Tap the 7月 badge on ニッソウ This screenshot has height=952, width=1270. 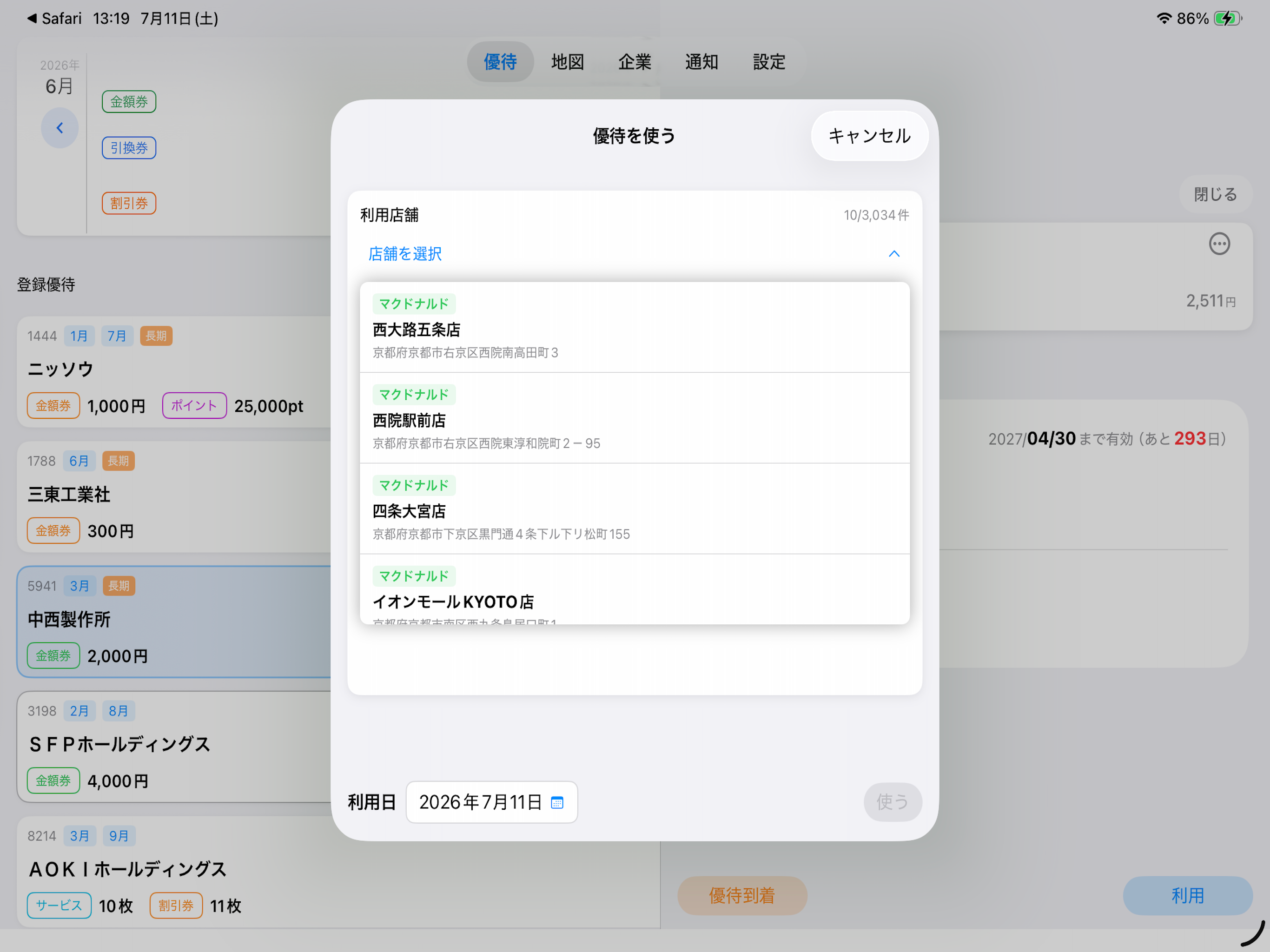point(117,336)
